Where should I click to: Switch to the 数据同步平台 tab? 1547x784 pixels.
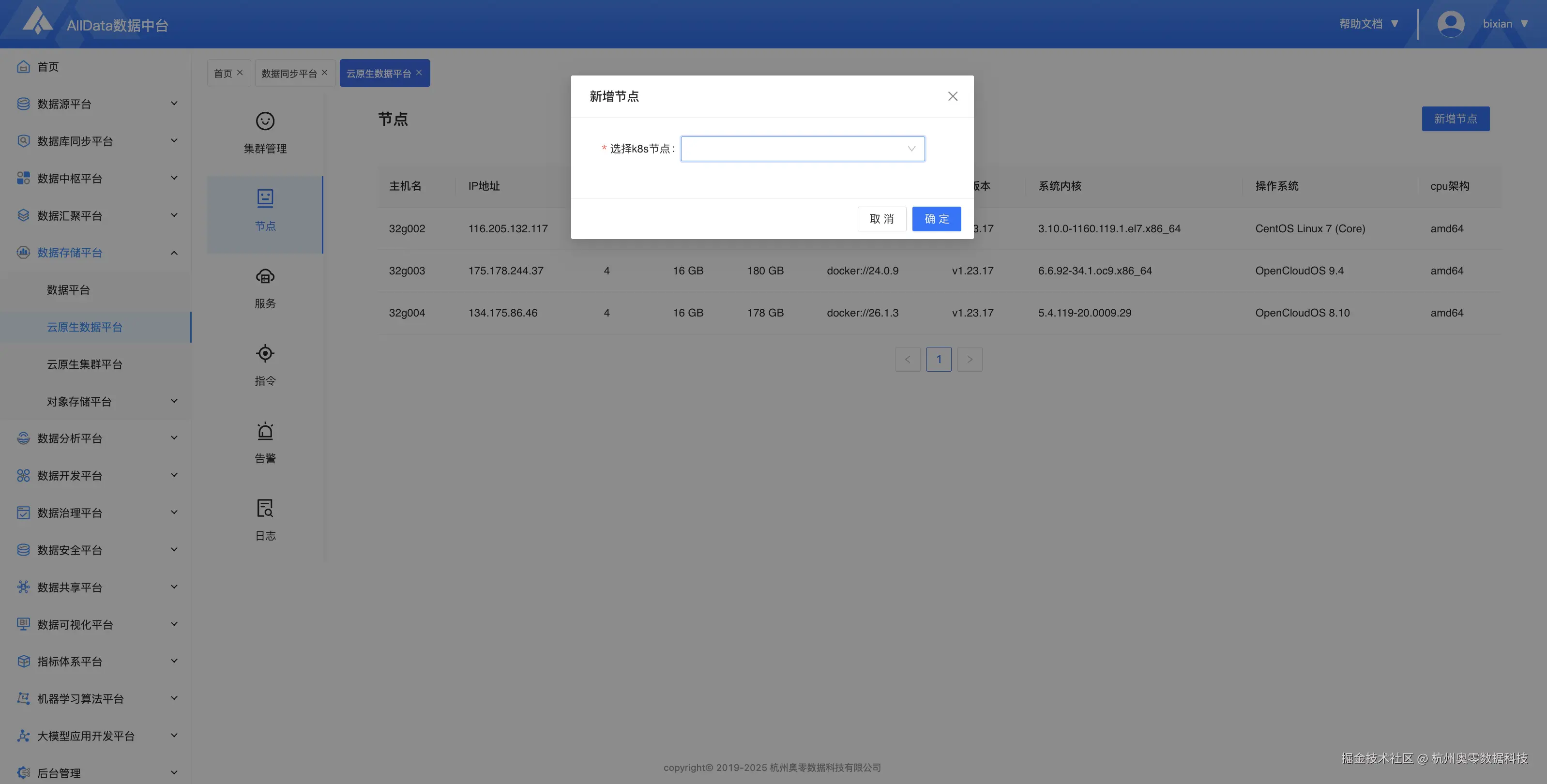[x=289, y=73]
